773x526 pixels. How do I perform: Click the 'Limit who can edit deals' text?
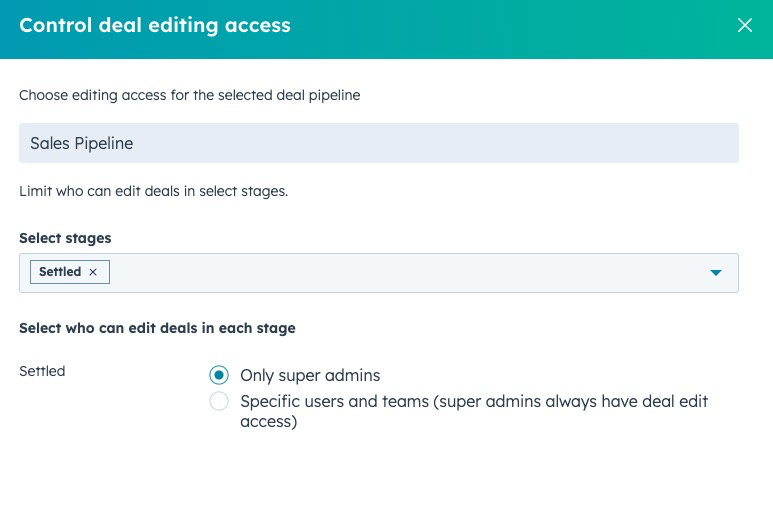[x=153, y=190]
